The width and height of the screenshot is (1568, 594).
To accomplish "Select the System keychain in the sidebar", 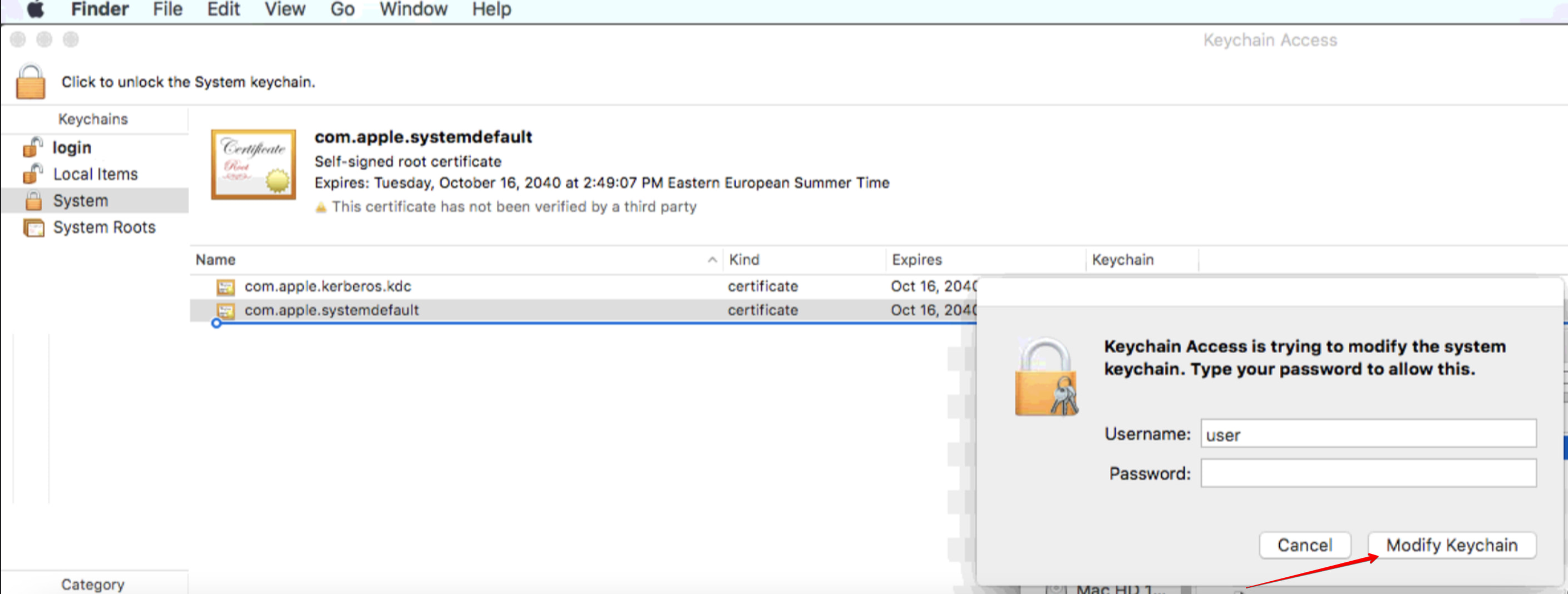I will 81,200.
